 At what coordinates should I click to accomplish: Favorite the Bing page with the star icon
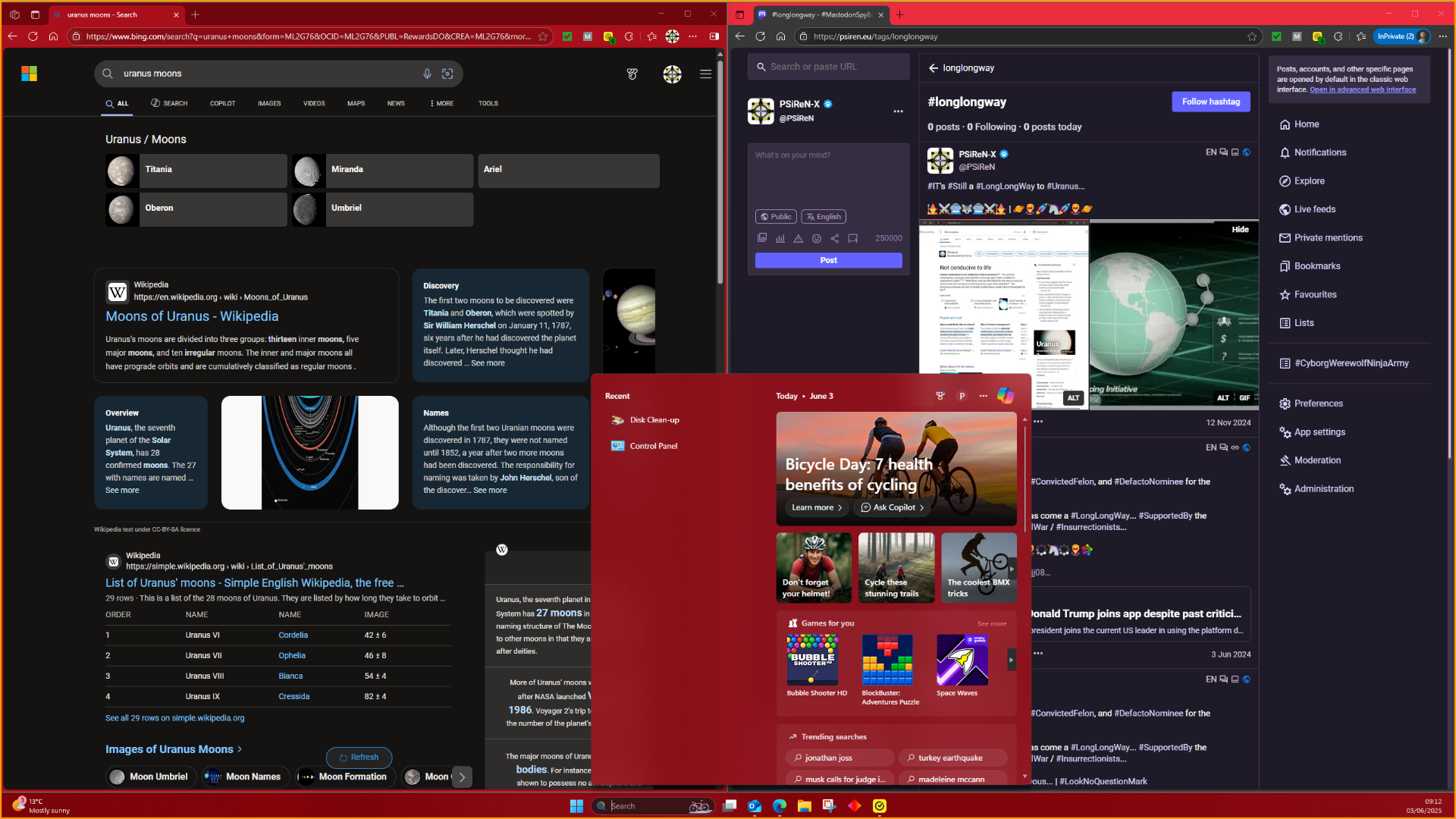pos(543,36)
